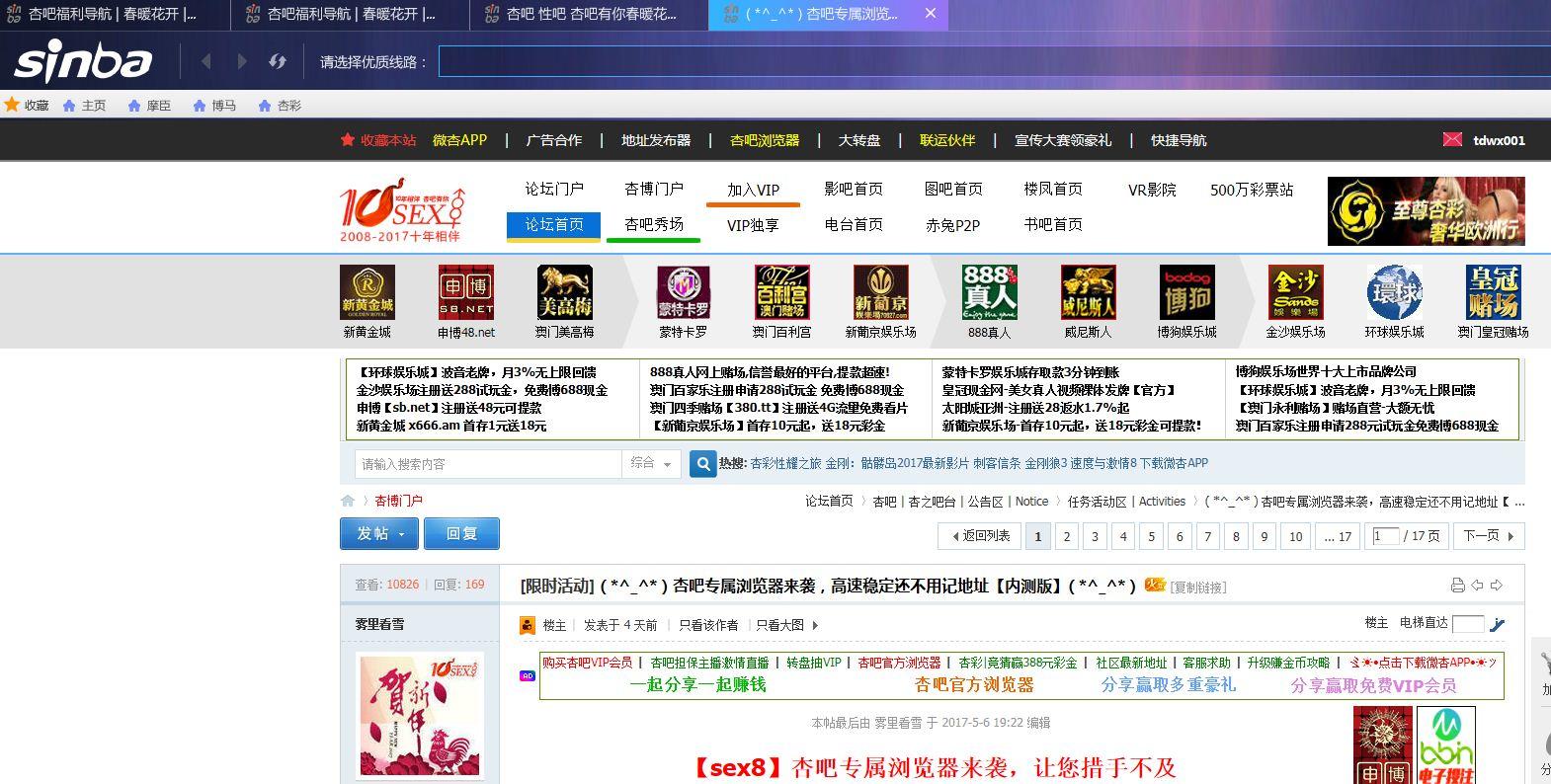Open the 摩臣 bookmark

[x=149, y=106]
